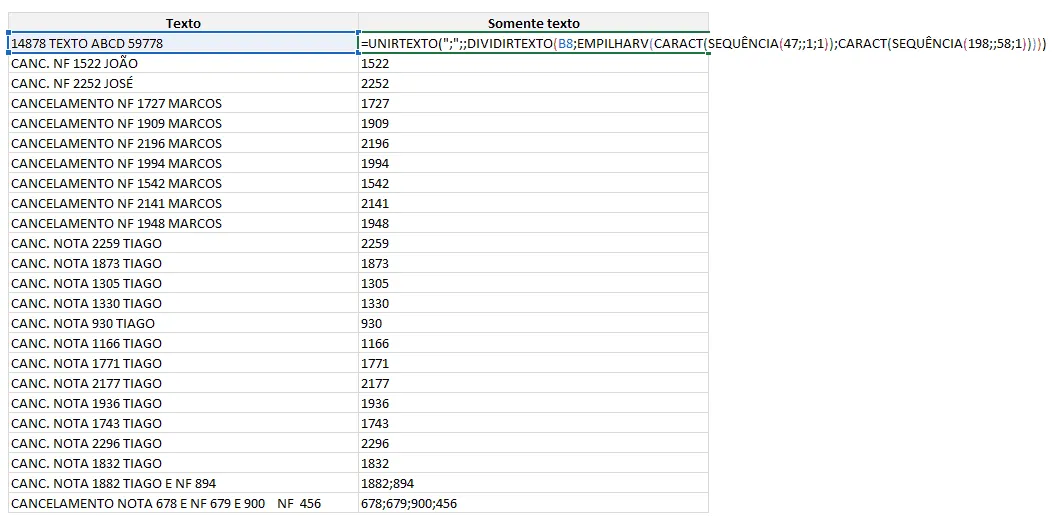The width and height of the screenshot is (1055, 516).
Task: Click result cell '1832'
Action: tap(534, 464)
